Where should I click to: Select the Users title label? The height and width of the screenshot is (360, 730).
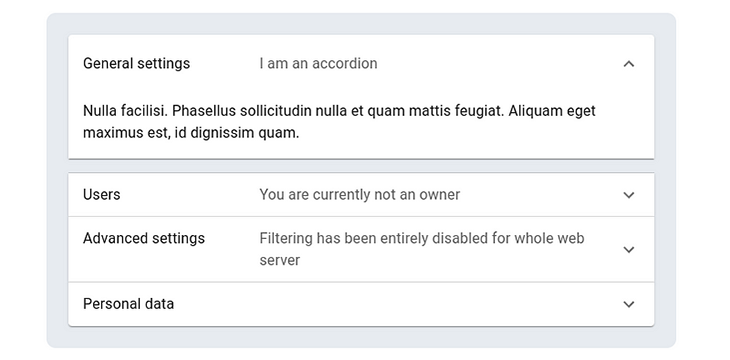tap(101, 194)
